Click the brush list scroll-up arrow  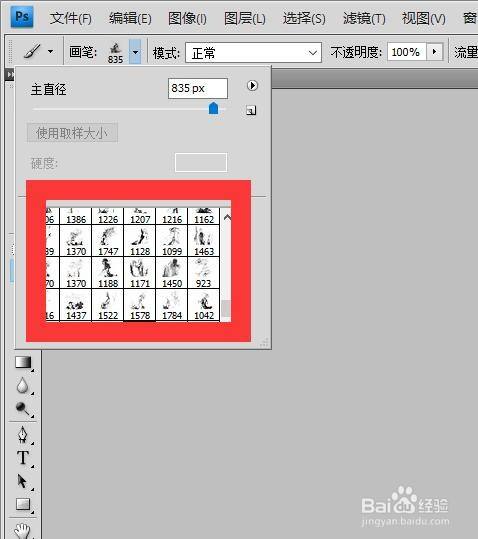point(227,217)
